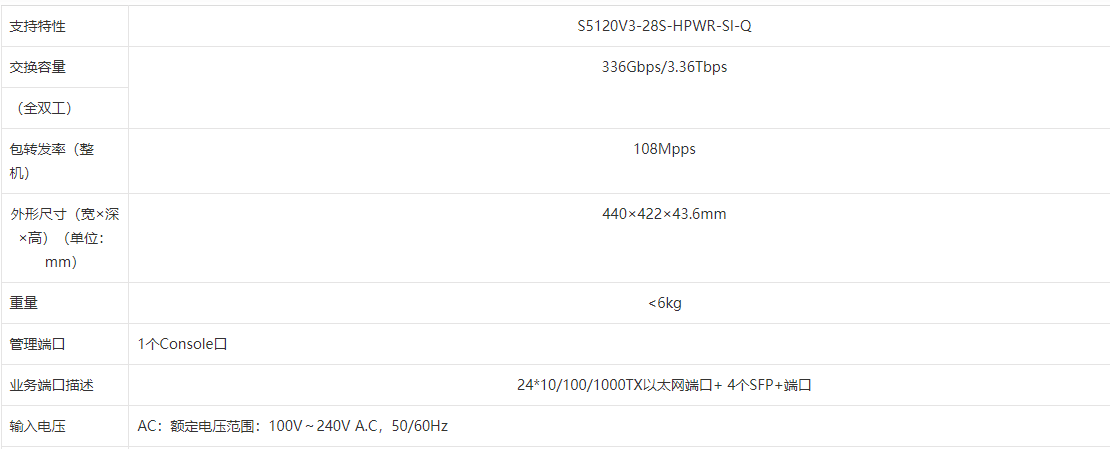Select the <6kg weight value
The width and height of the screenshot is (1110, 449).
coord(664,302)
